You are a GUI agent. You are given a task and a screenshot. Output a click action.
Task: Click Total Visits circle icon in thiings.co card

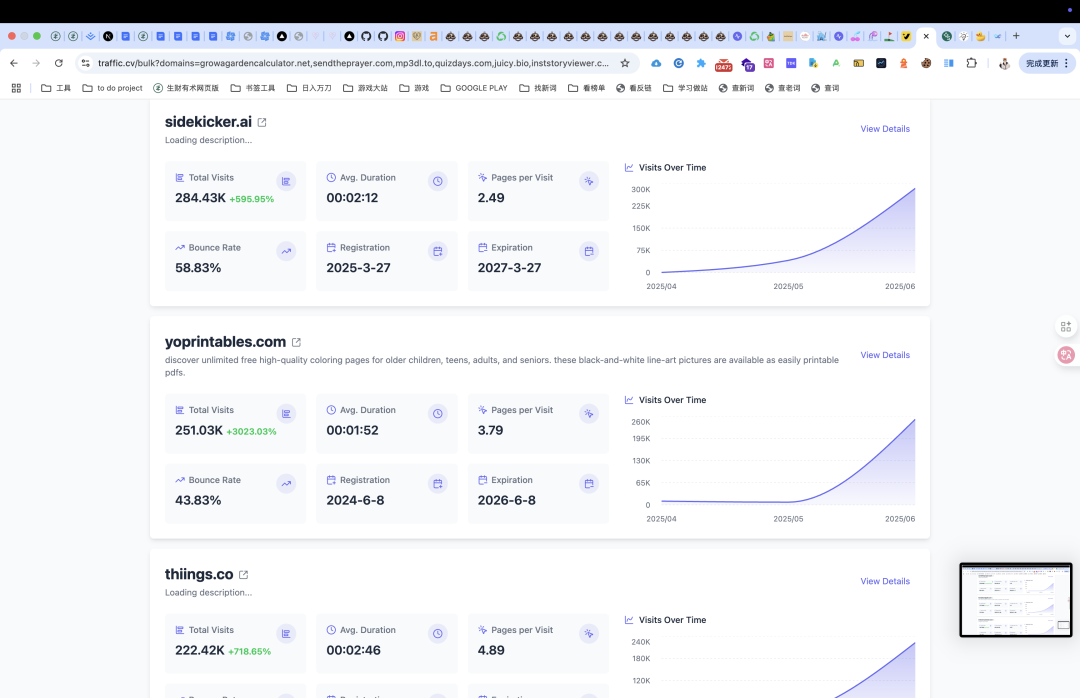tap(286, 633)
